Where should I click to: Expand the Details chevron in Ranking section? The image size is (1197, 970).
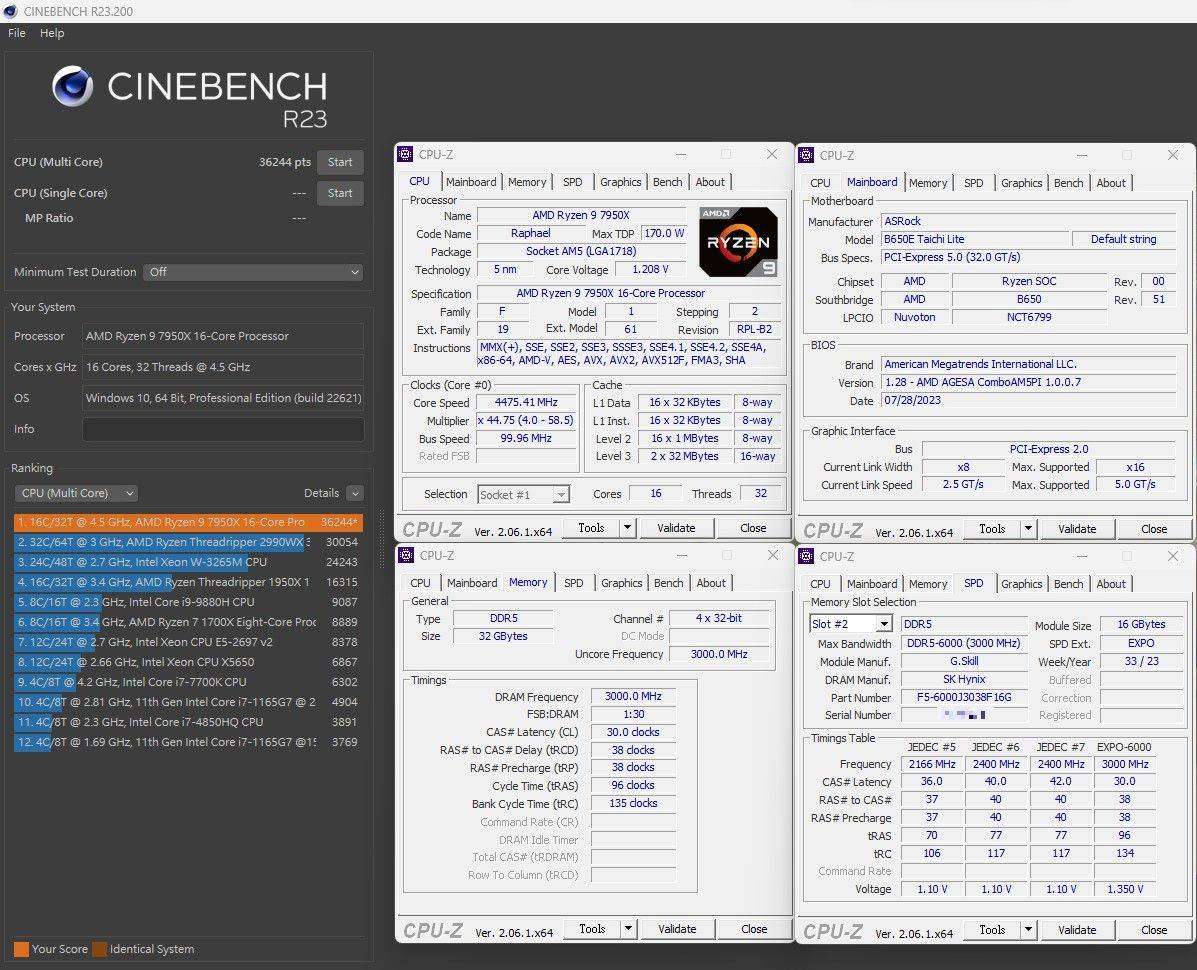click(356, 492)
